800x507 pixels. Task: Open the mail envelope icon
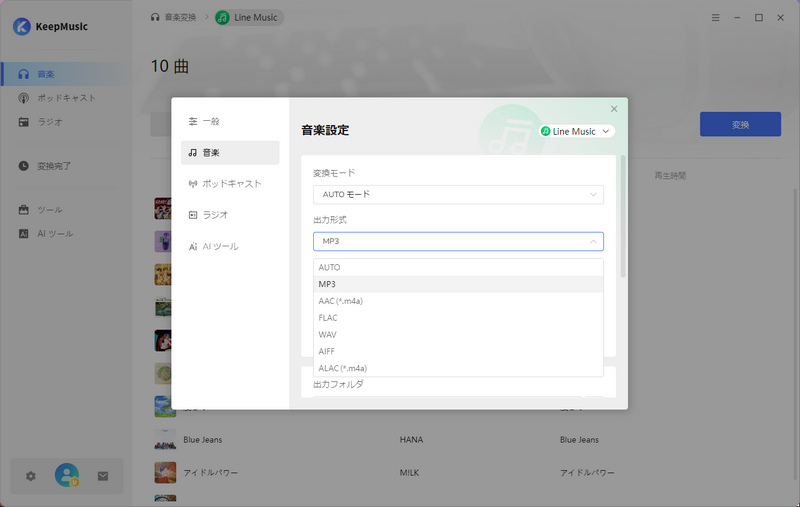[x=103, y=476]
